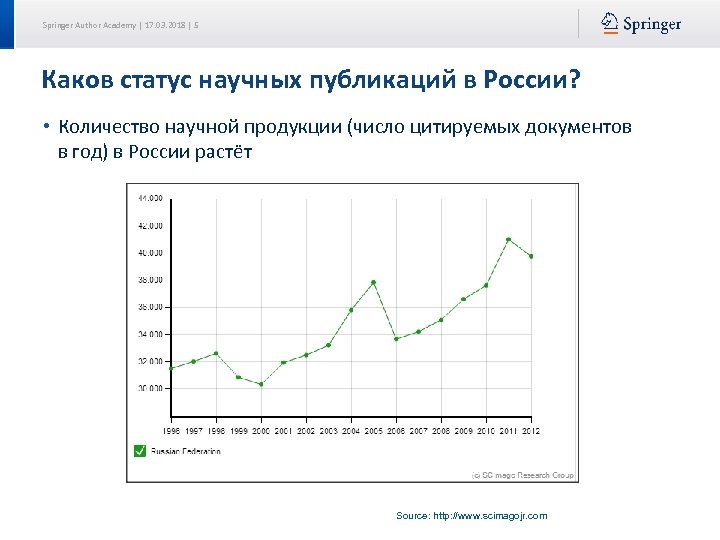The height and width of the screenshot is (540, 720).
Task: Click the '2012' x-axis label
Action: pos(531,431)
